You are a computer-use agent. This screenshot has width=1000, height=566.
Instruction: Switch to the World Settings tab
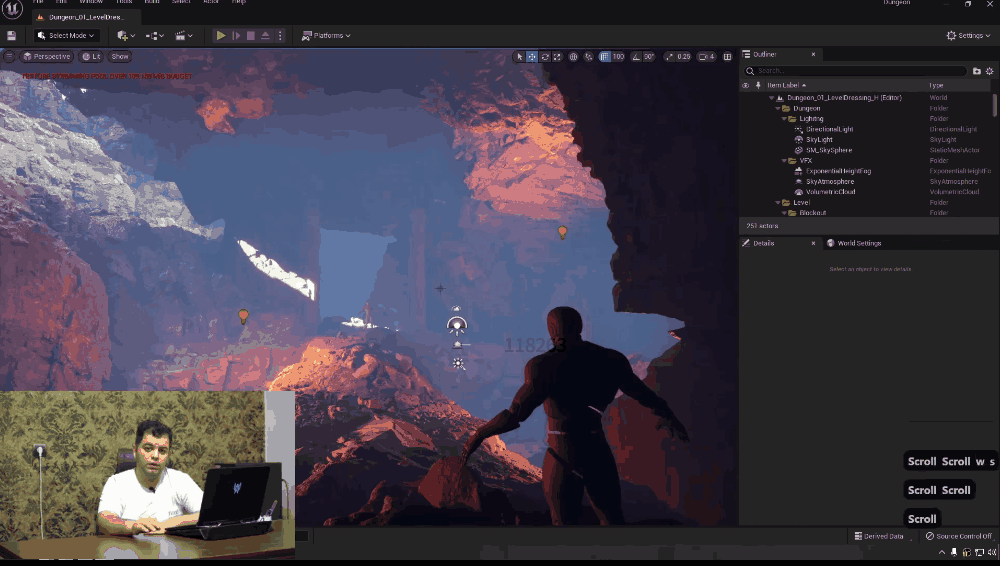coord(858,243)
